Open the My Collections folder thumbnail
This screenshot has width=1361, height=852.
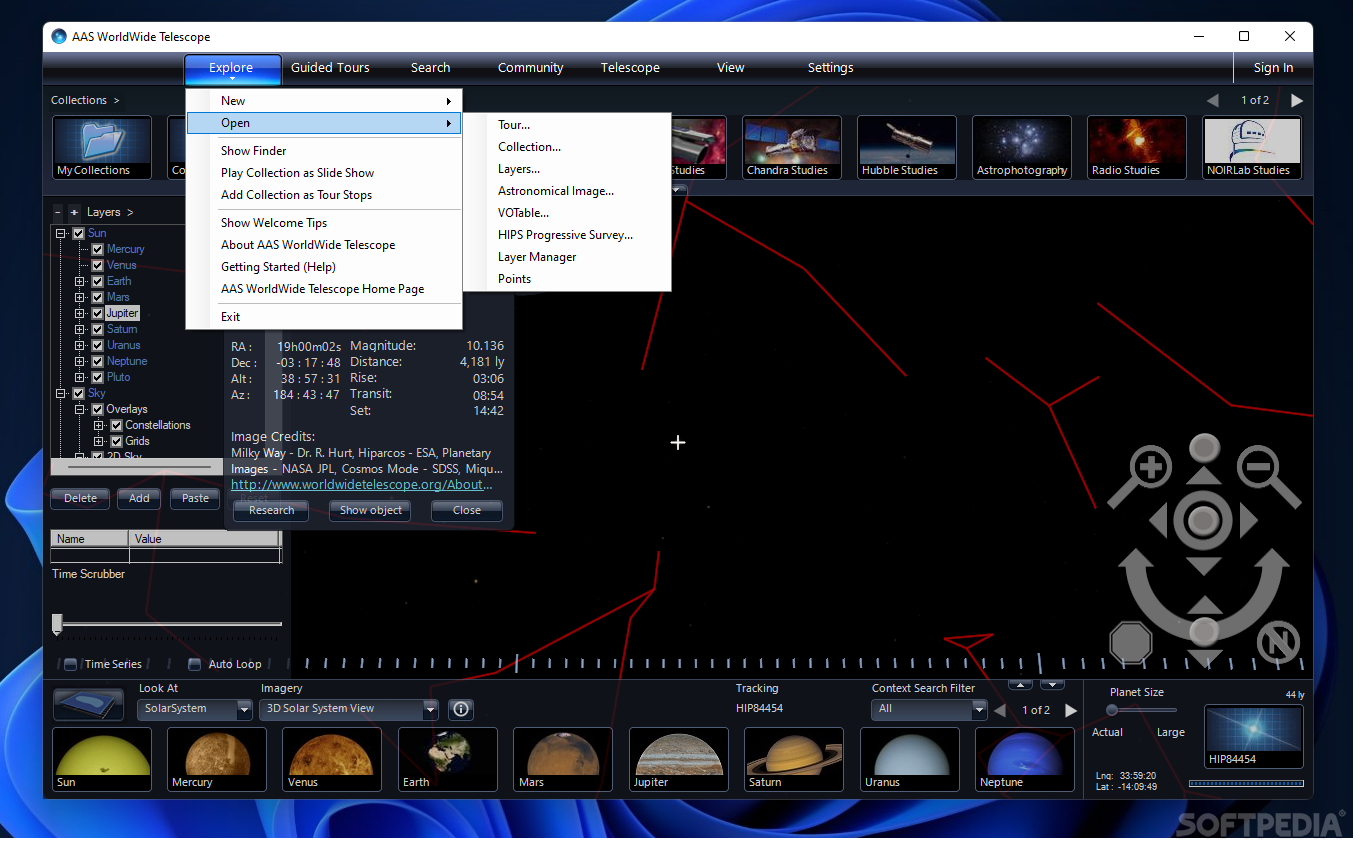point(102,148)
